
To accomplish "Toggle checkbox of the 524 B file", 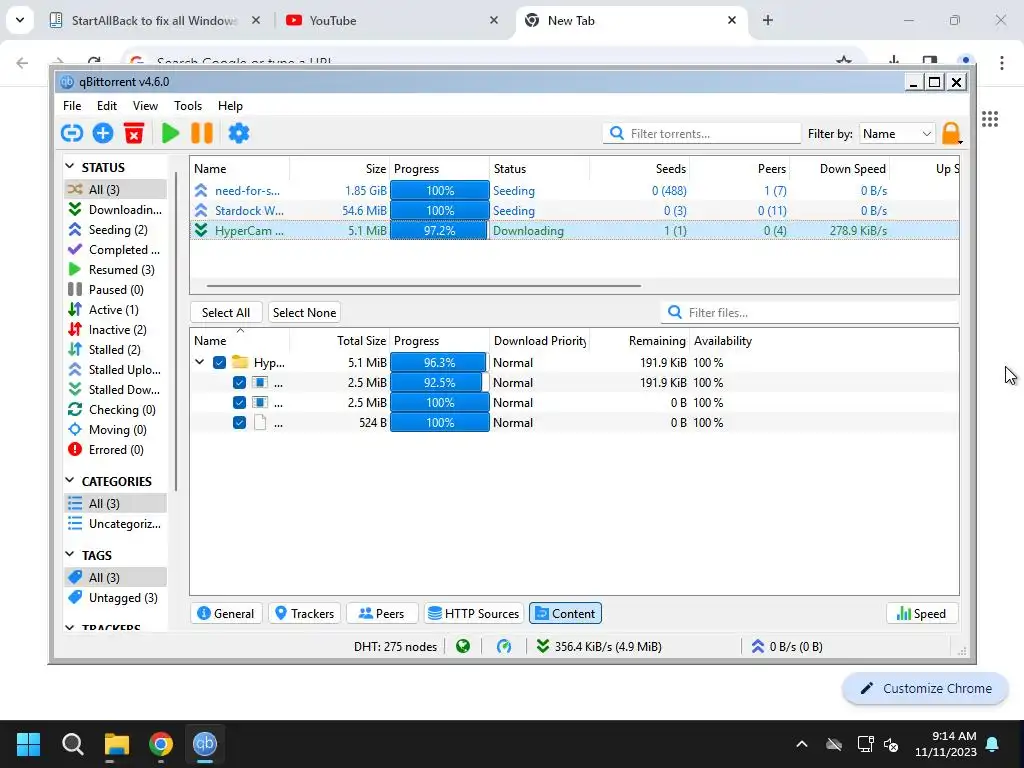I will 239,423.
